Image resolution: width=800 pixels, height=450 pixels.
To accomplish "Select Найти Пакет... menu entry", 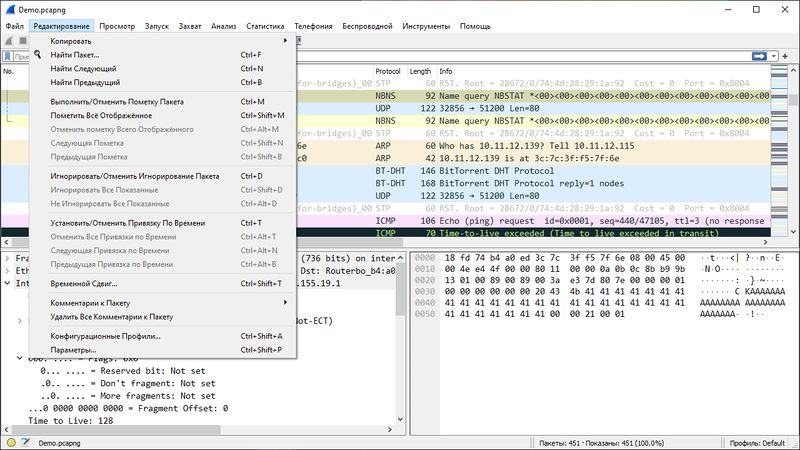I will [x=163, y=55].
